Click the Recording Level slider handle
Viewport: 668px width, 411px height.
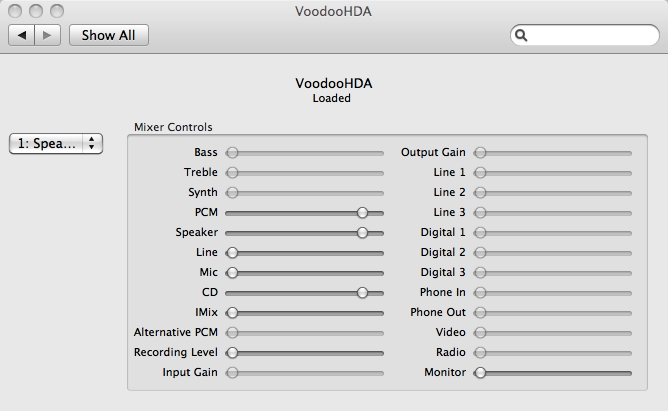pyautogui.click(x=232, y=352)
